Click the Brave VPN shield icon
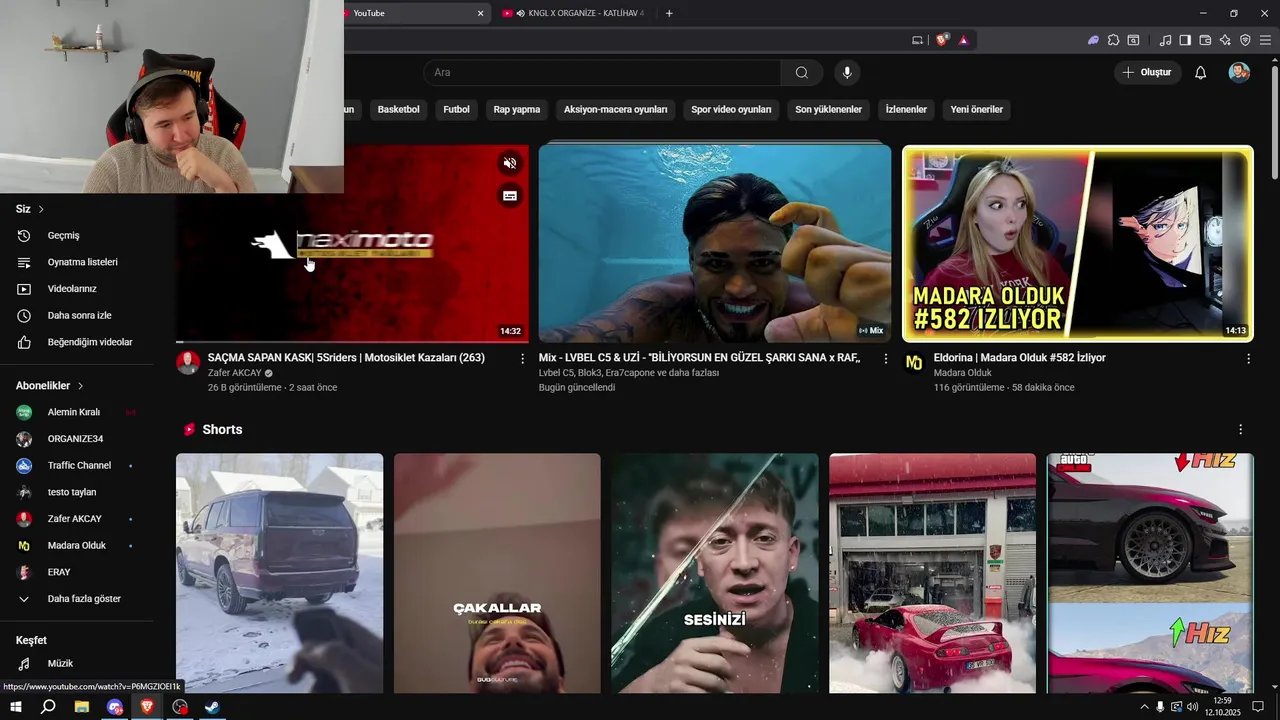Screen dimensions: 1280x720 pyautogui.click(x=1245, y=40)
